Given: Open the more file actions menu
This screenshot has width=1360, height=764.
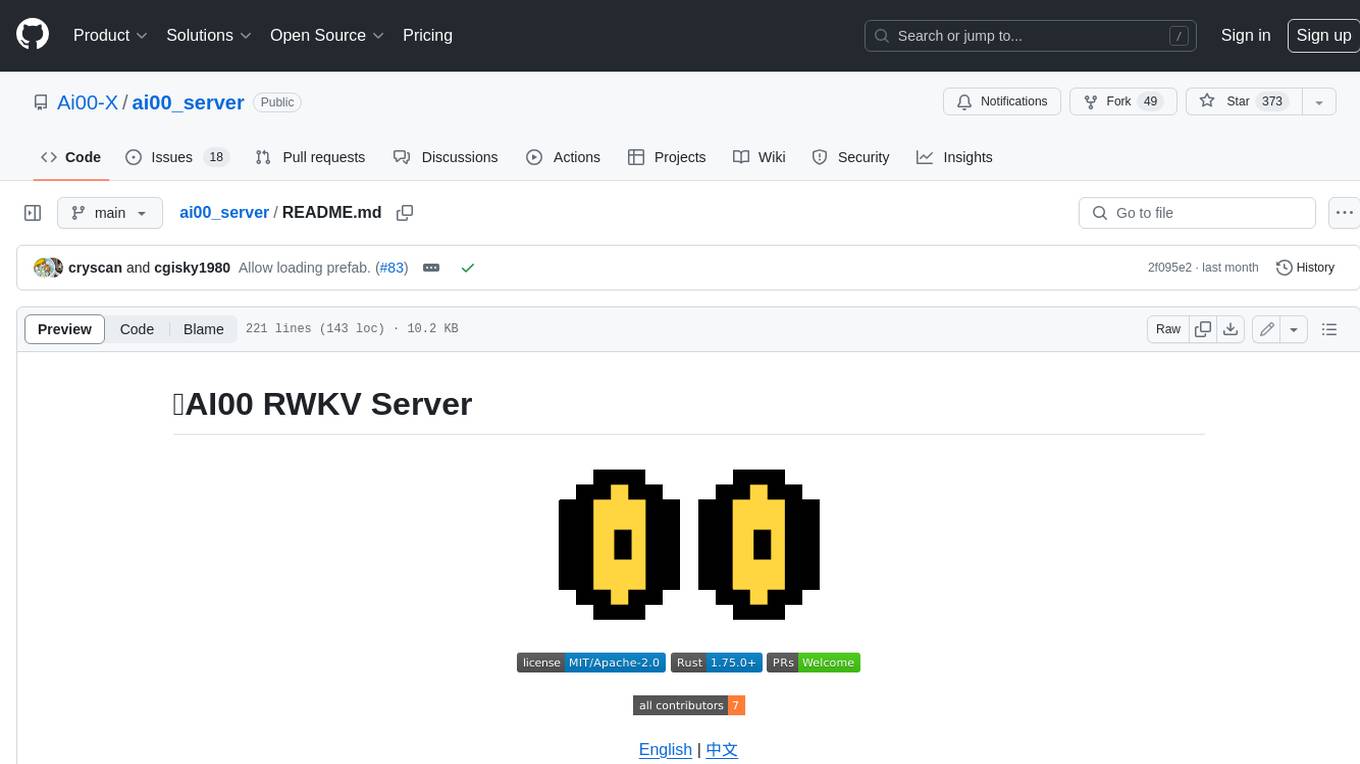Looking at the screenshot, I should (x=1345, y=213).
